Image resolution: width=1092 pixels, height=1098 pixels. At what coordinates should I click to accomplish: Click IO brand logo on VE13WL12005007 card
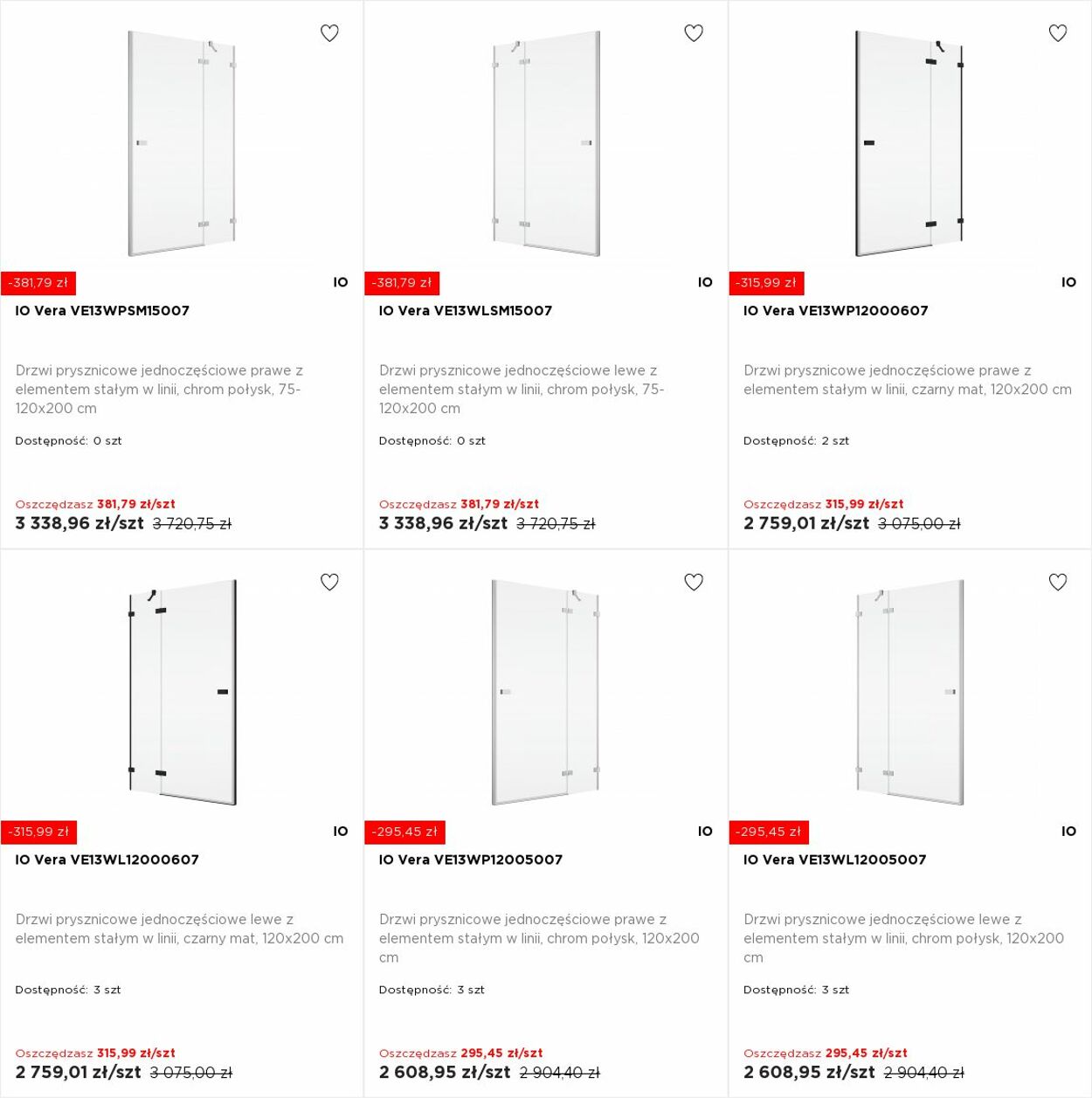[1068, 832]
